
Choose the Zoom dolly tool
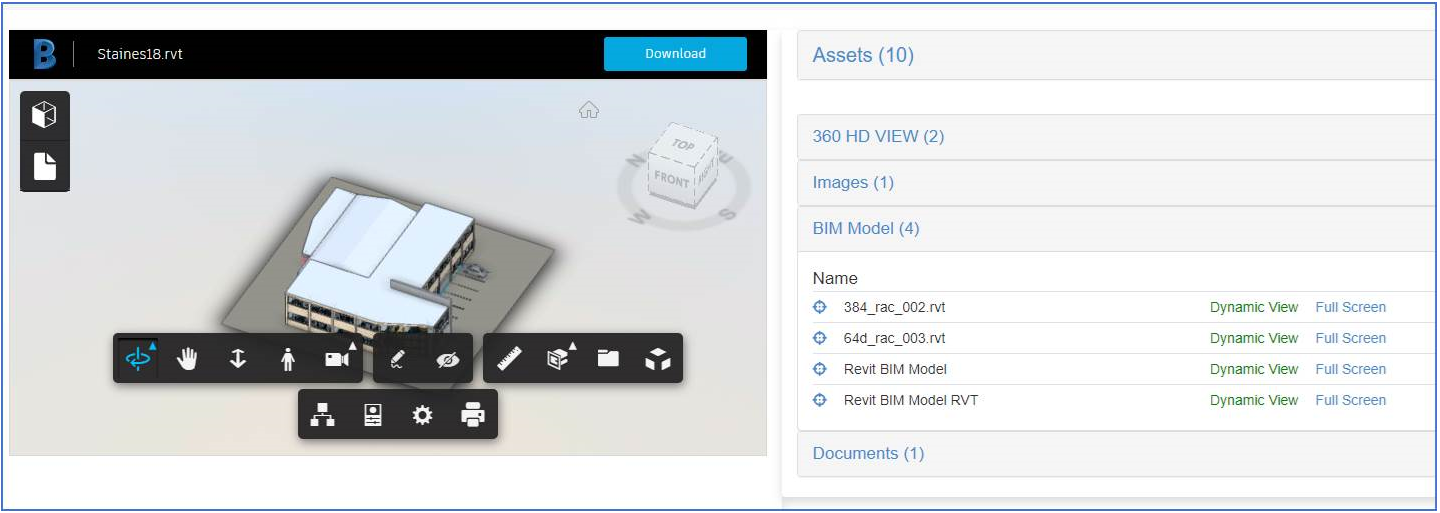238,359
